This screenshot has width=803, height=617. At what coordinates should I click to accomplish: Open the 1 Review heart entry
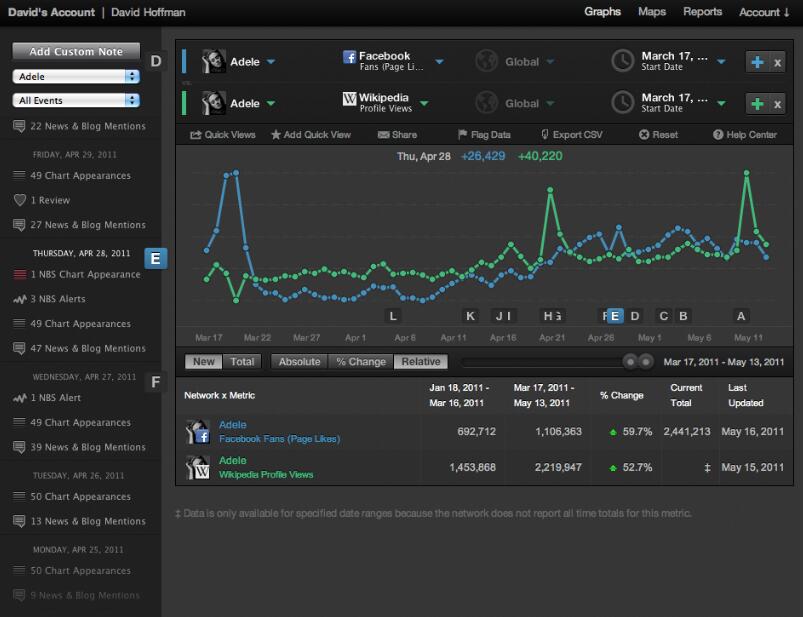42,200
